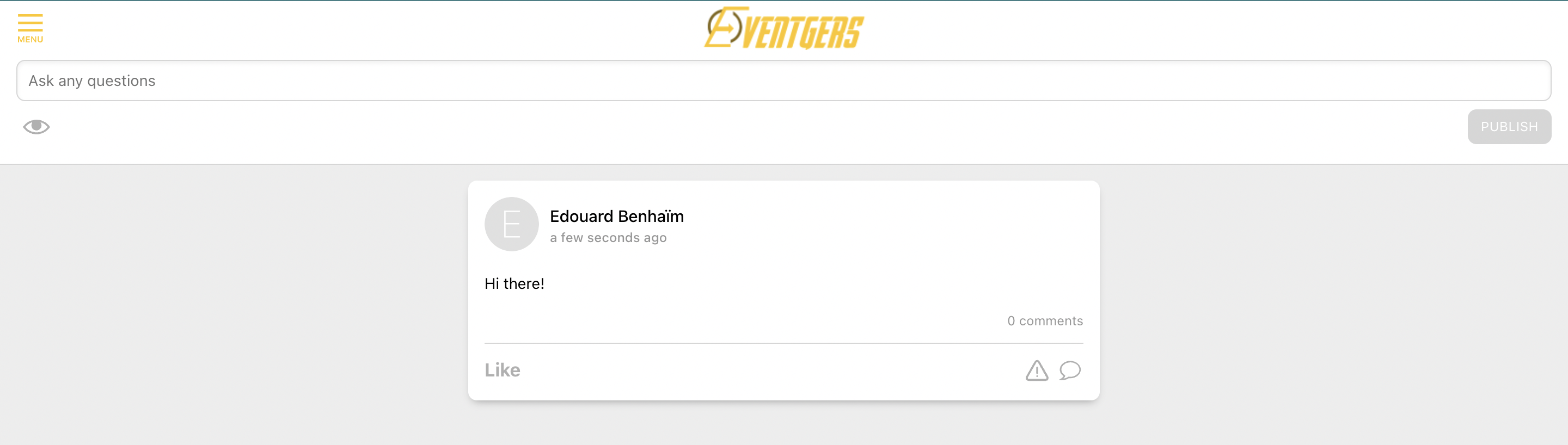
Task: Click the Publish button
Action: [1509, 126]
